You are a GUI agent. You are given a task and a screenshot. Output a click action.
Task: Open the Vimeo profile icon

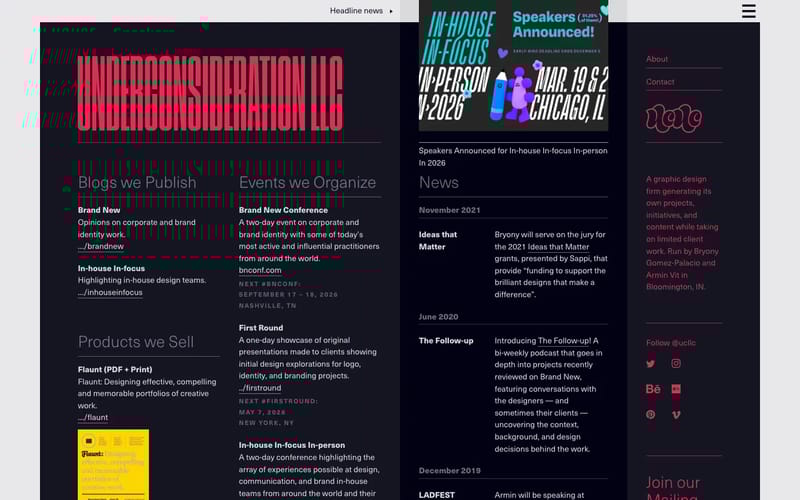point(676,414)
